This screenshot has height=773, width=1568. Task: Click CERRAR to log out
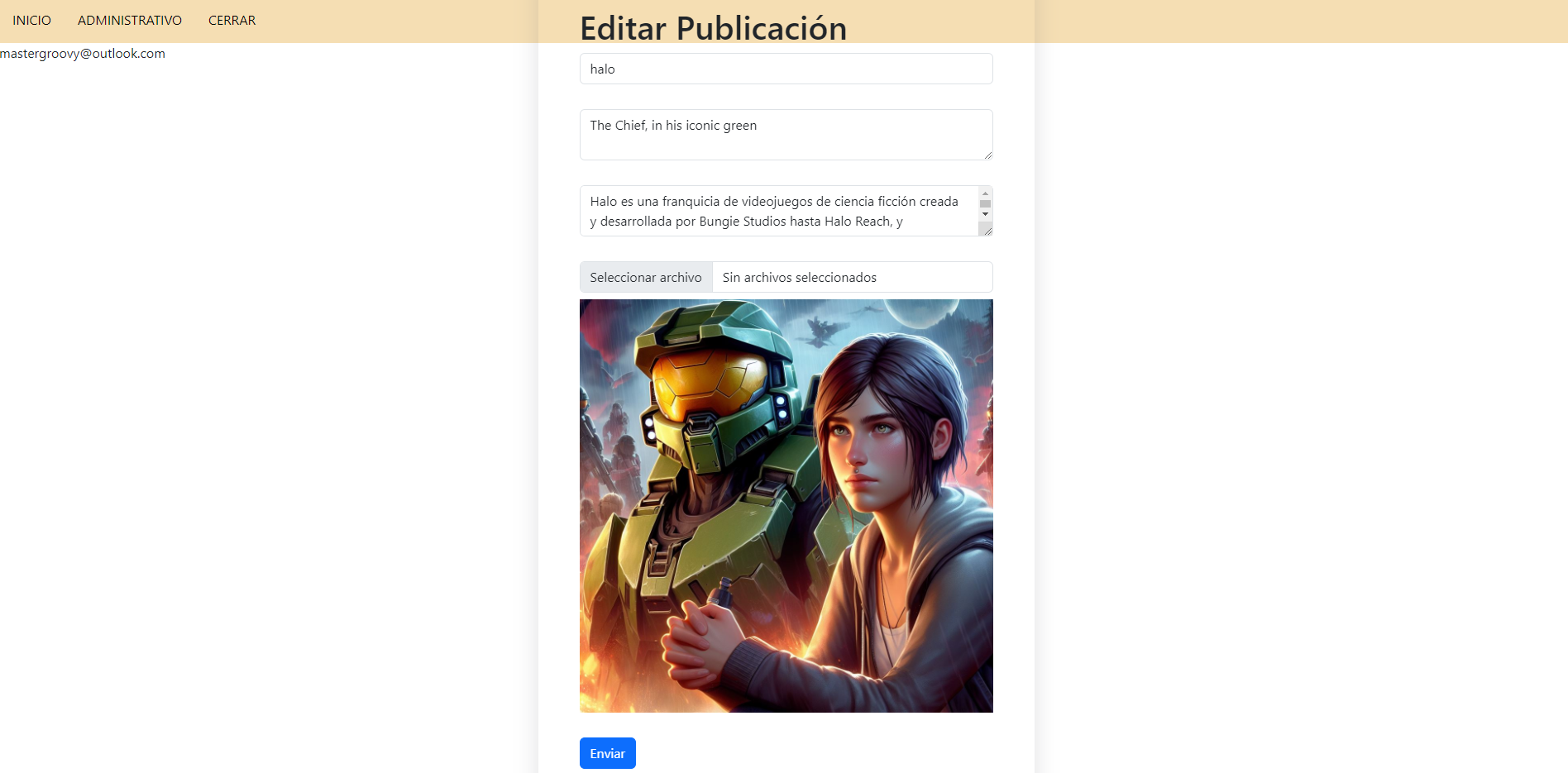pos(232,21)
